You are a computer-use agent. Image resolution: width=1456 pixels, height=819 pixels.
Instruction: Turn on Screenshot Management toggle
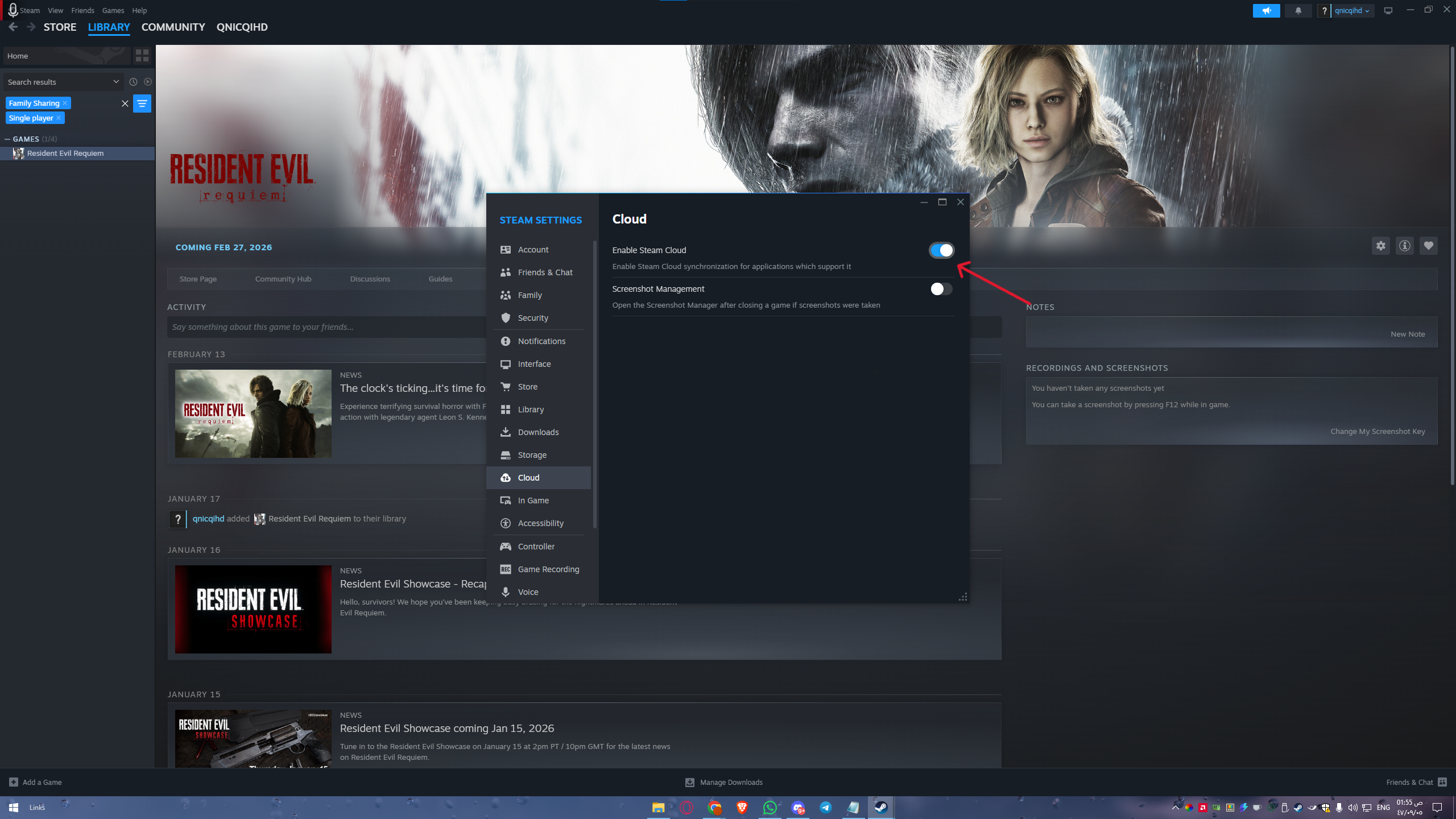(x=941, y=289)
